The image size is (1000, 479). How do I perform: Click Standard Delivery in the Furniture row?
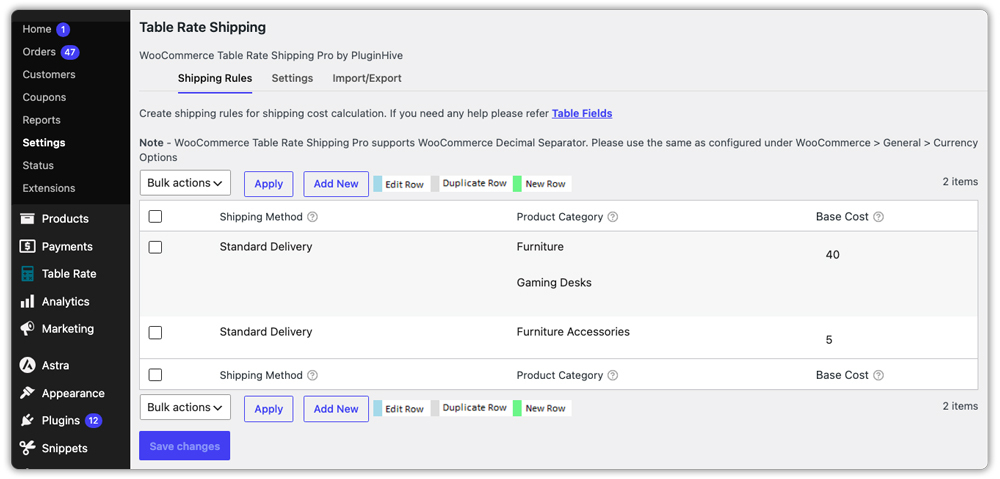click(x=266, y=246)
